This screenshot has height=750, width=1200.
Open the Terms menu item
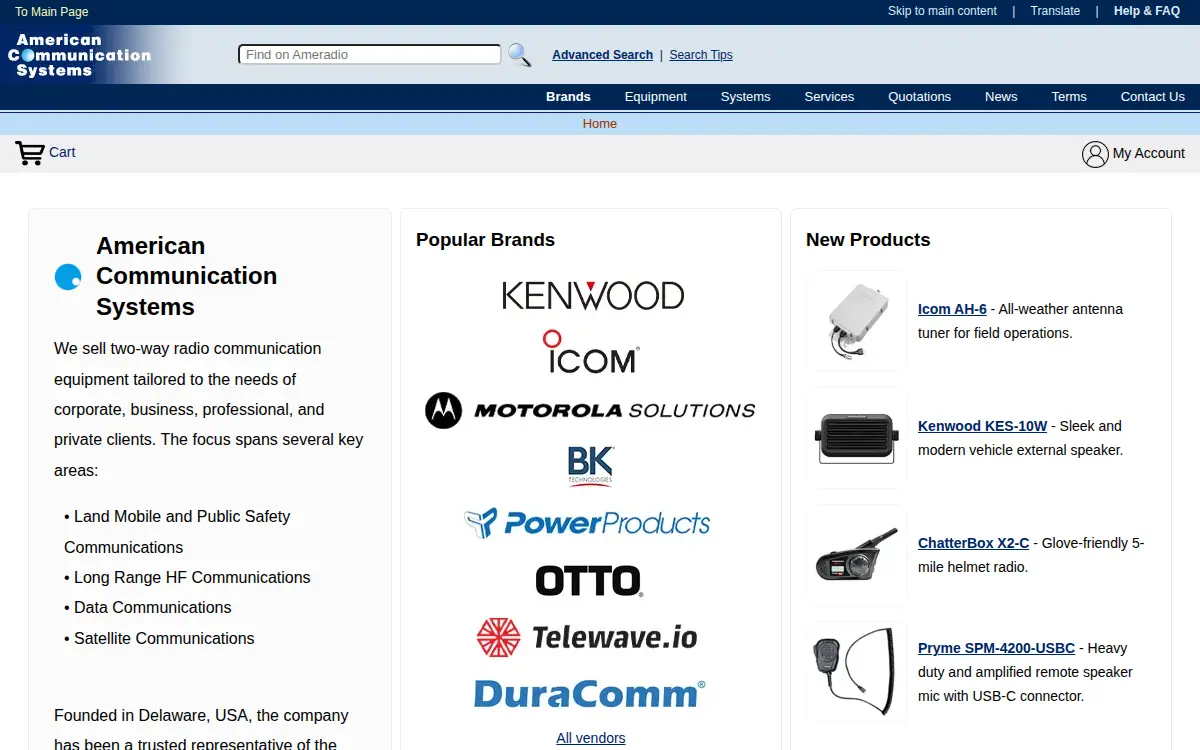pos(1069,97)
